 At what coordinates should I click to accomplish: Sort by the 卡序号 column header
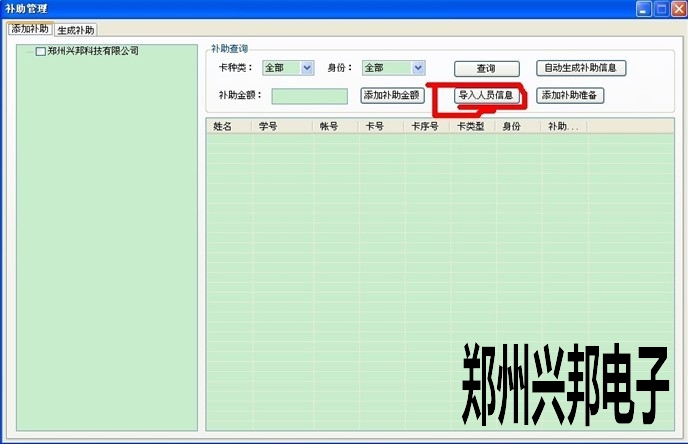click(x=427, y=126)
